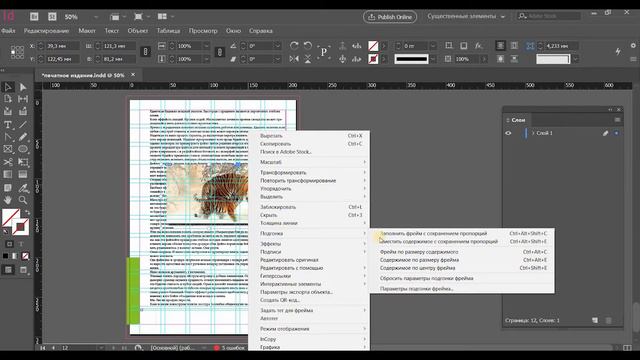Open the stroke style line dropdown

tap(433, 59)
